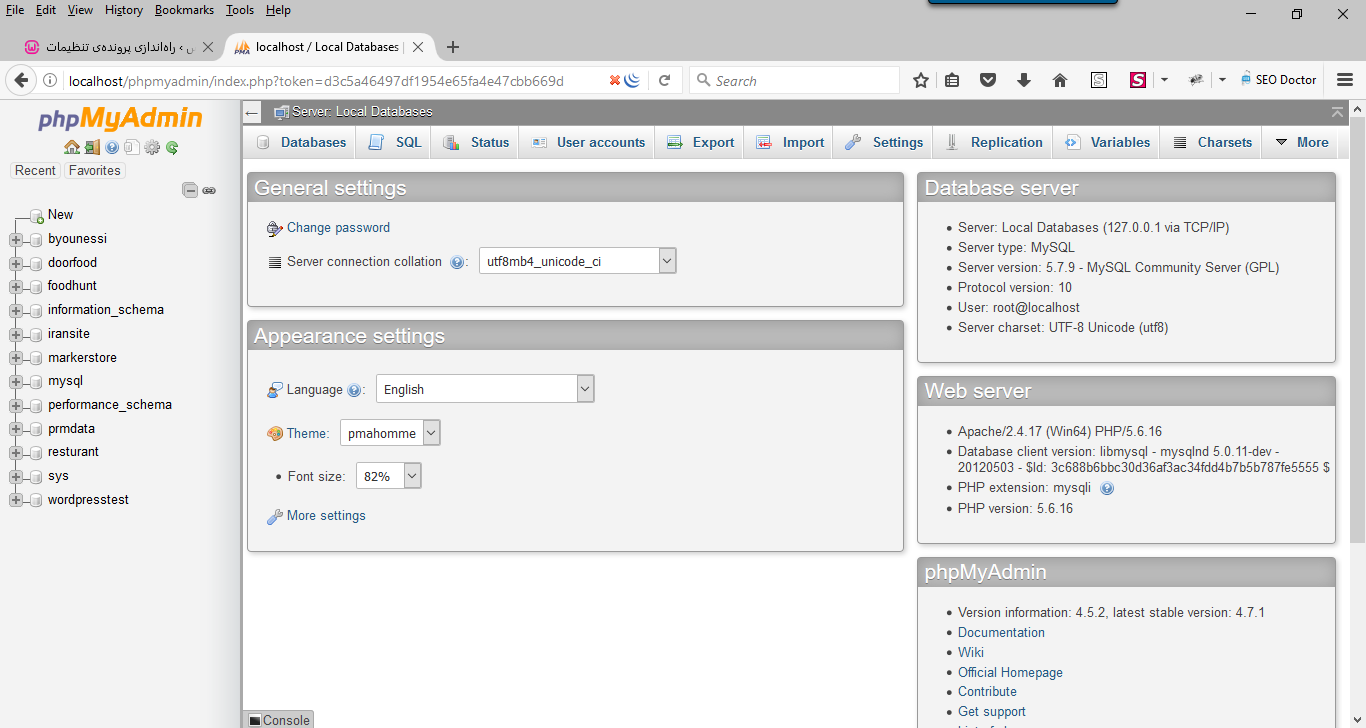1366x728 pixels.
Task: Open the Tools menu
Action: 240,10
